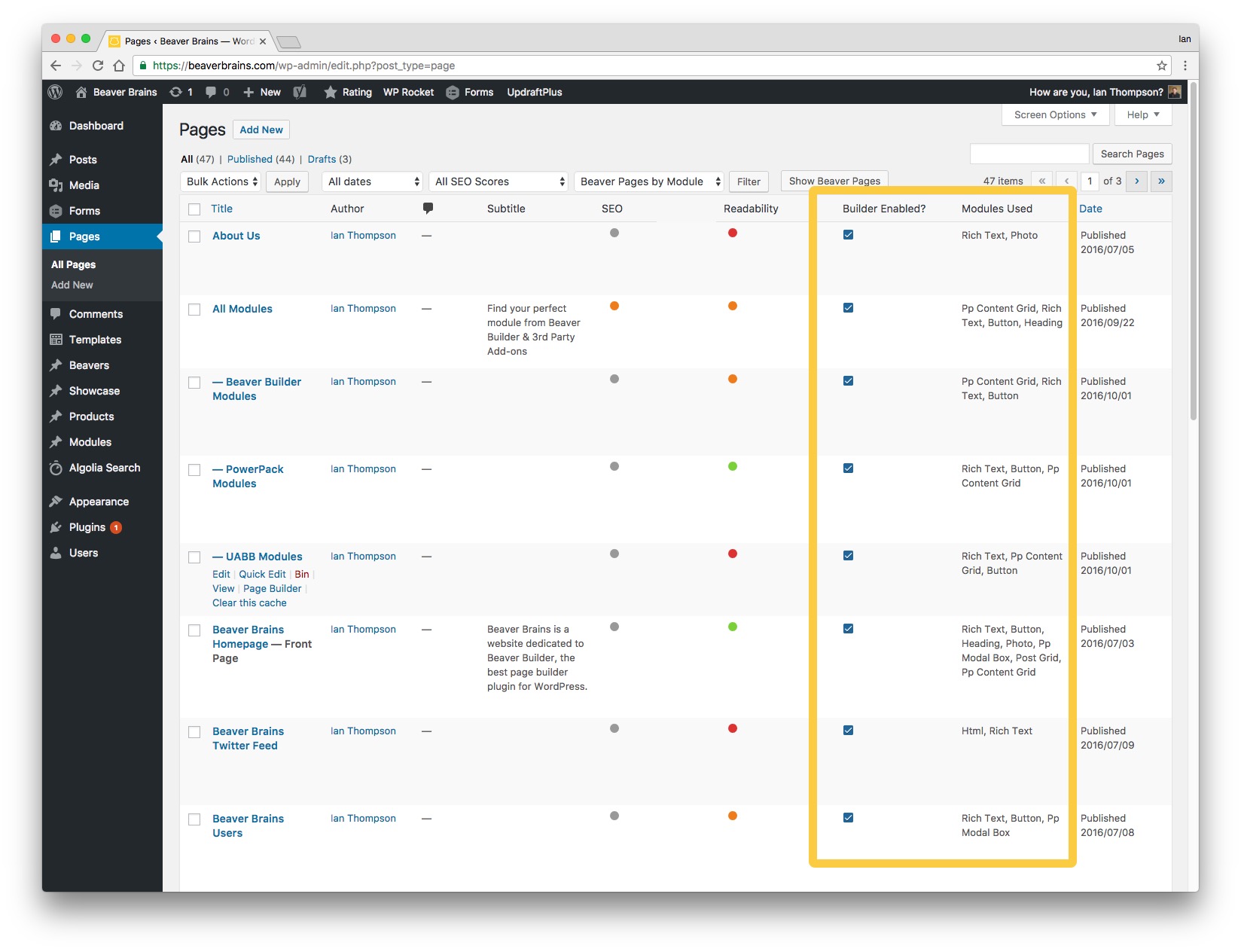The width and height of the screenshot is (1241, 952).
Task: Launch Page Builder for UABB Modules
Action: (x=272, y=588)
